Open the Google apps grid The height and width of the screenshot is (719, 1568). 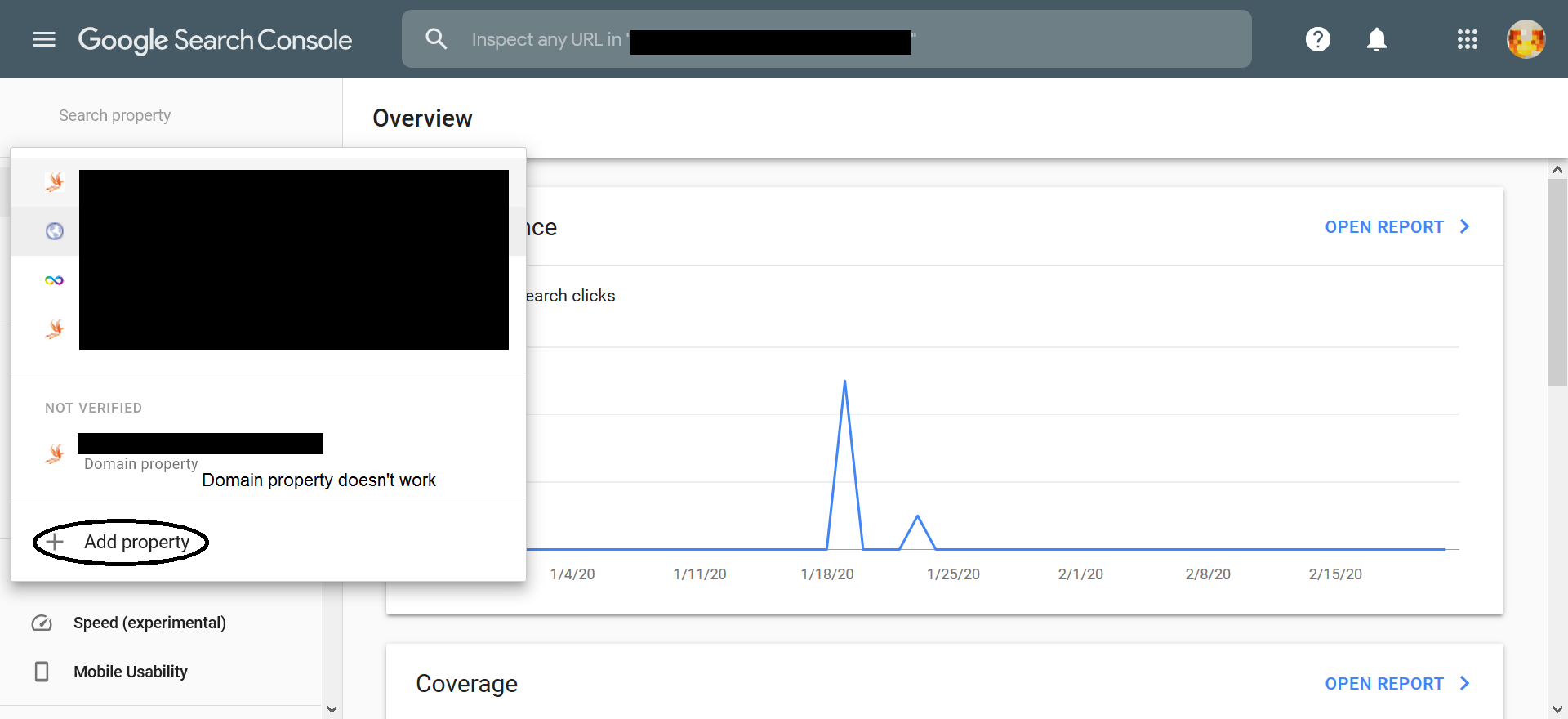tap(1467, 39)
